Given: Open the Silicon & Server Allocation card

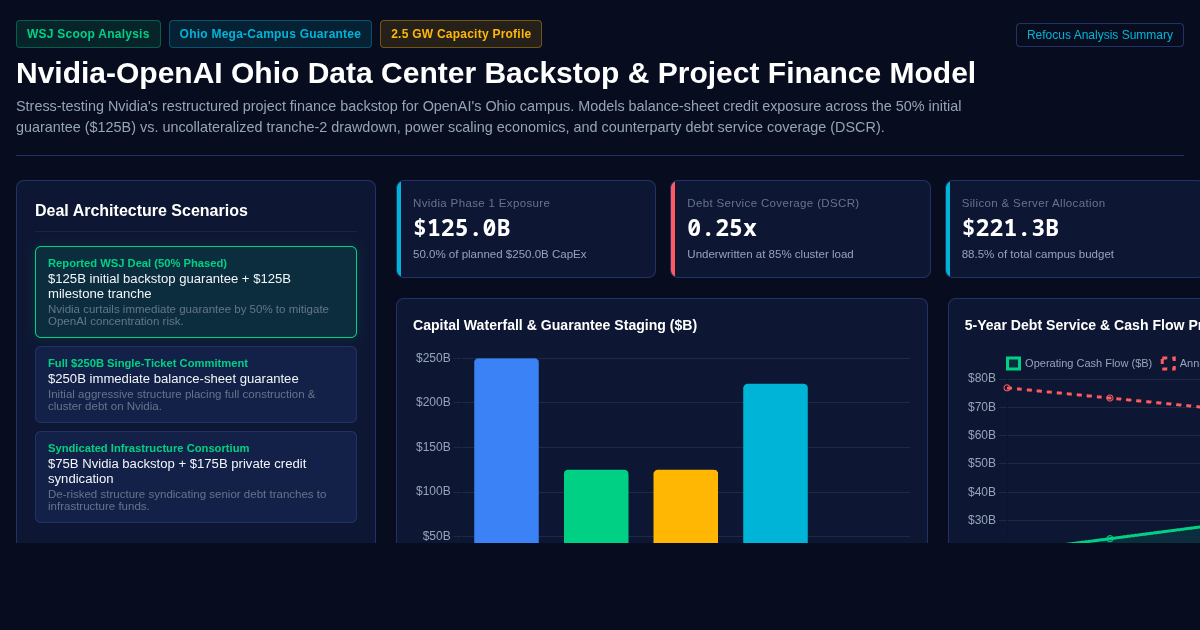Looking at the screenshot, I should (1073, 229).
